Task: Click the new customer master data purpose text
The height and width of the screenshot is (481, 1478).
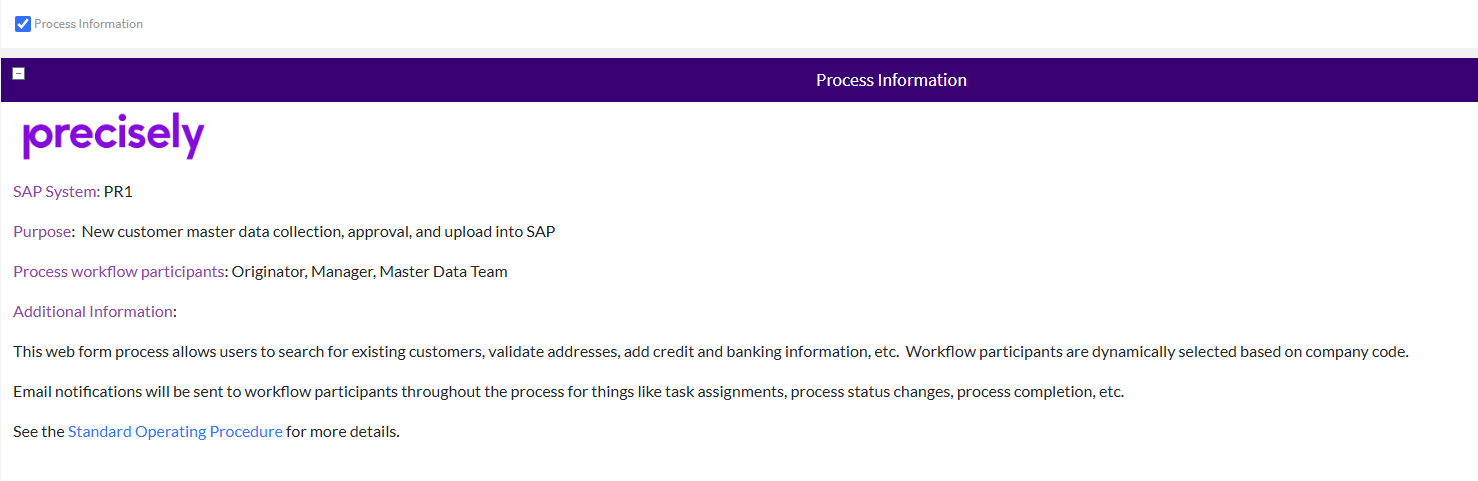Action: click(x=318, y=232)
